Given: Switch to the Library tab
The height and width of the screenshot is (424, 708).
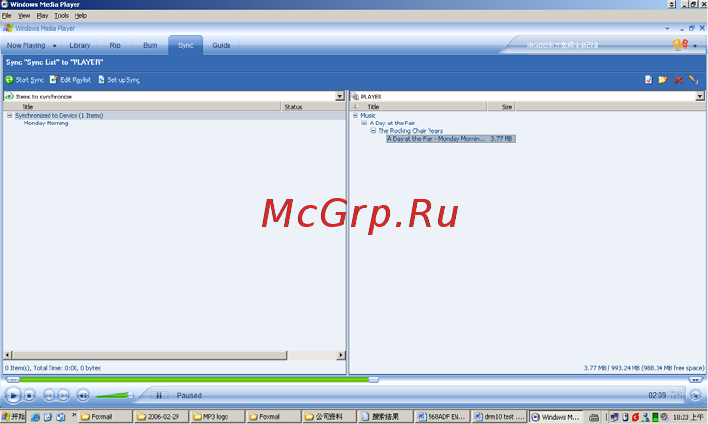Looking at the screenshot, I should point(79,45).
